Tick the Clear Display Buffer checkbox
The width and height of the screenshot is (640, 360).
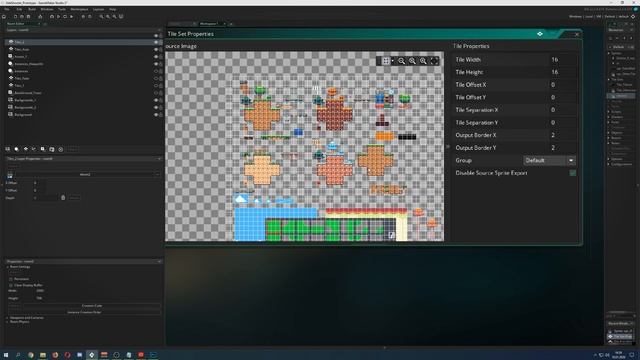coord(11,285)
